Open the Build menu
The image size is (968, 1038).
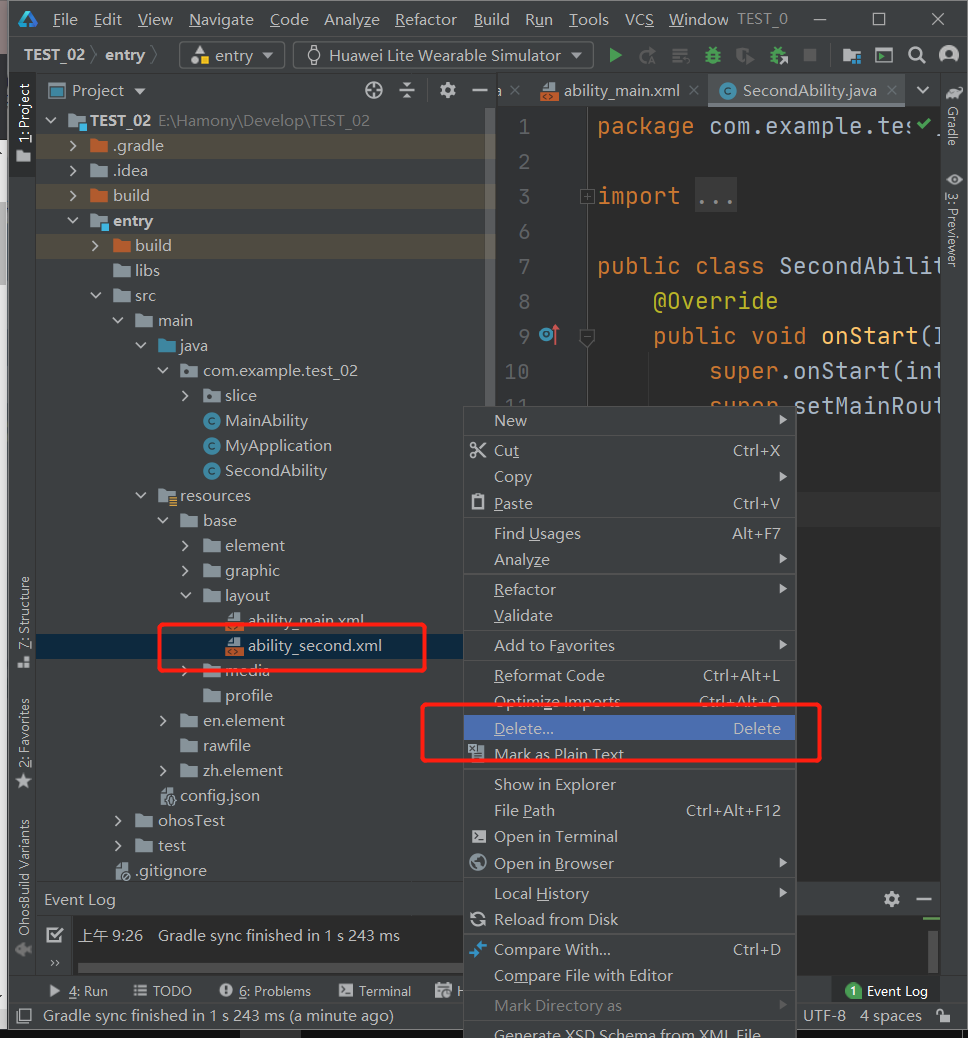491,20
